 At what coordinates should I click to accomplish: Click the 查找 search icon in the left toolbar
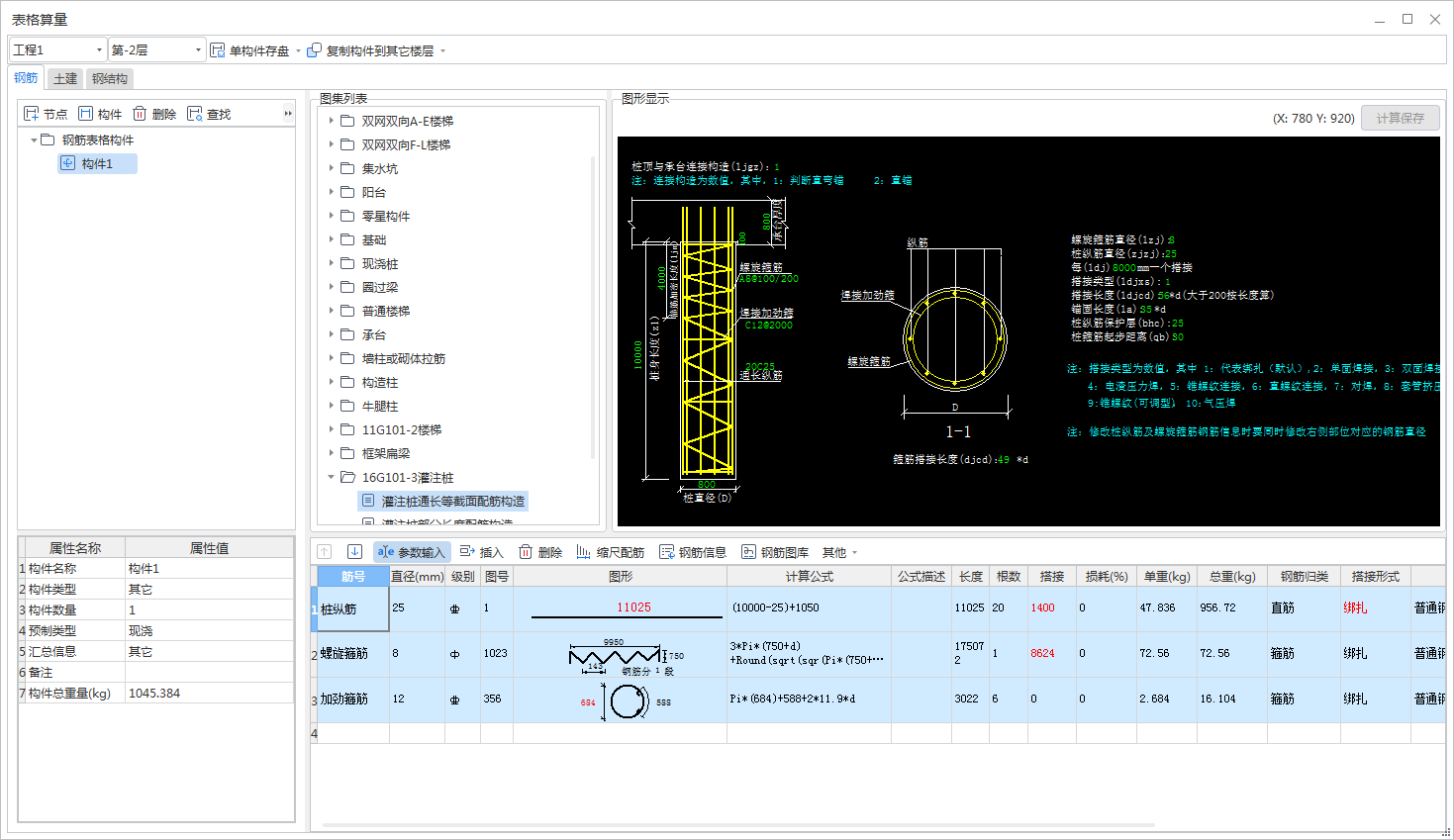195,114
